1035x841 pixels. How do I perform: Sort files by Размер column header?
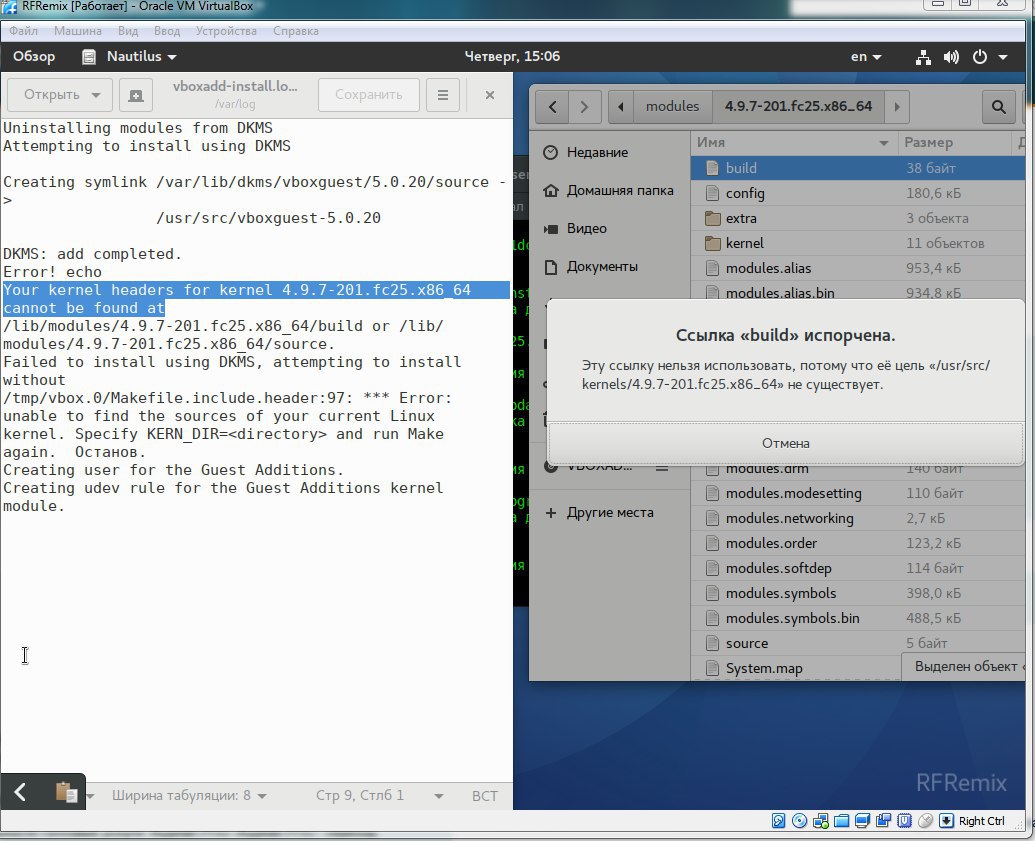pos(953,143)
